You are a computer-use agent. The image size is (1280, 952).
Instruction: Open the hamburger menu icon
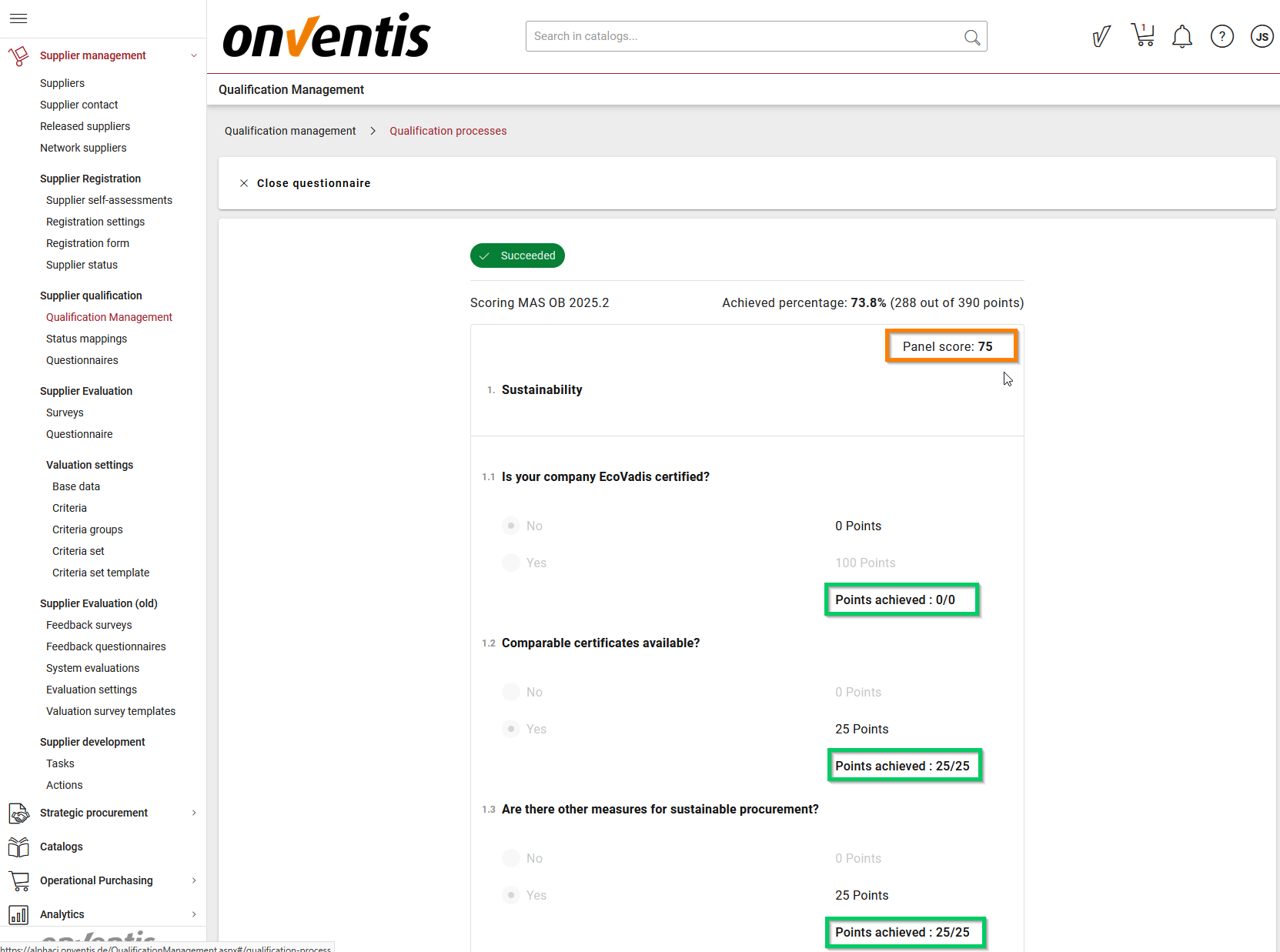tap(18, 18)
